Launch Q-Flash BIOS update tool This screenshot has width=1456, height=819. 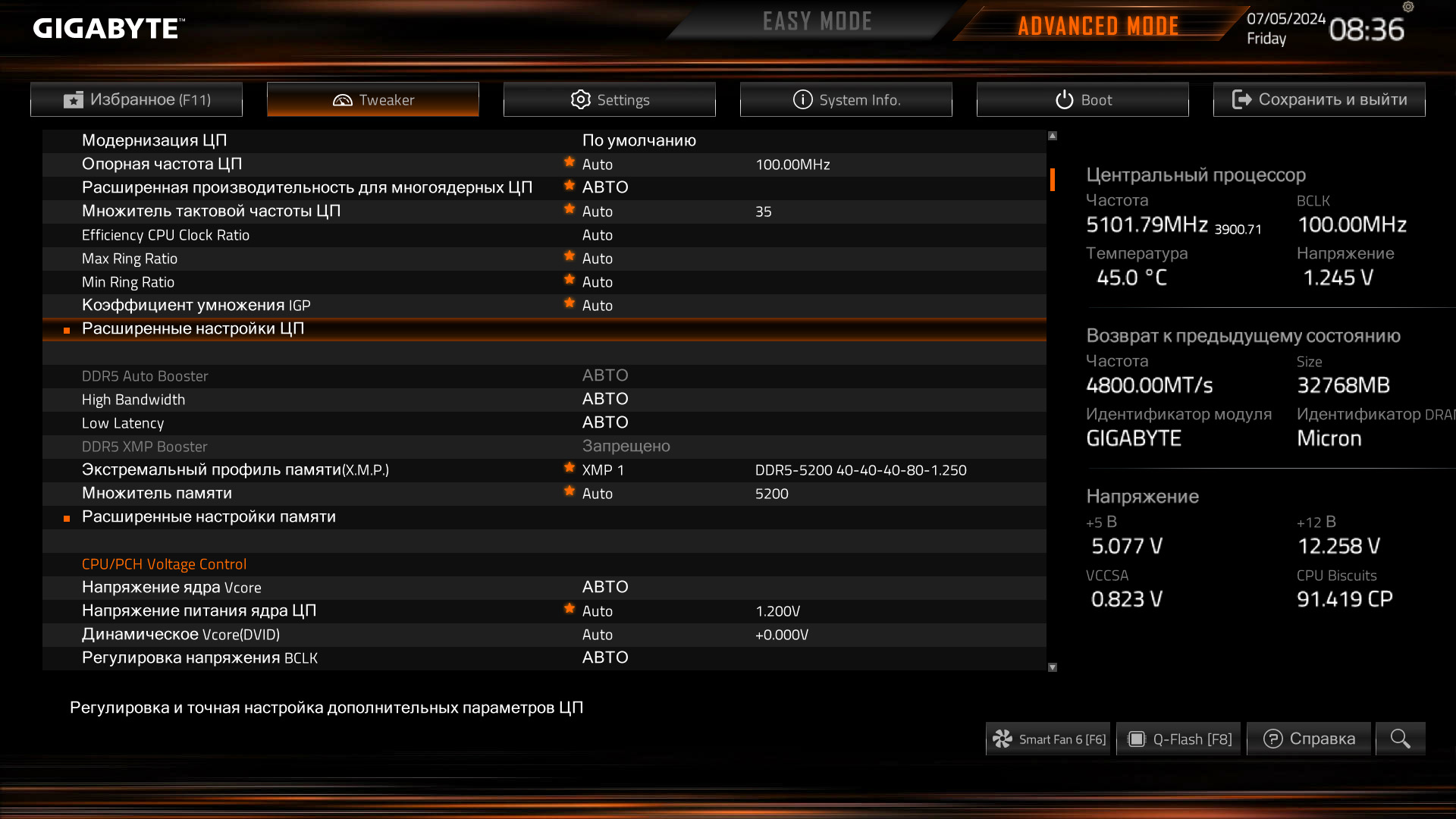pos(1178,739)
